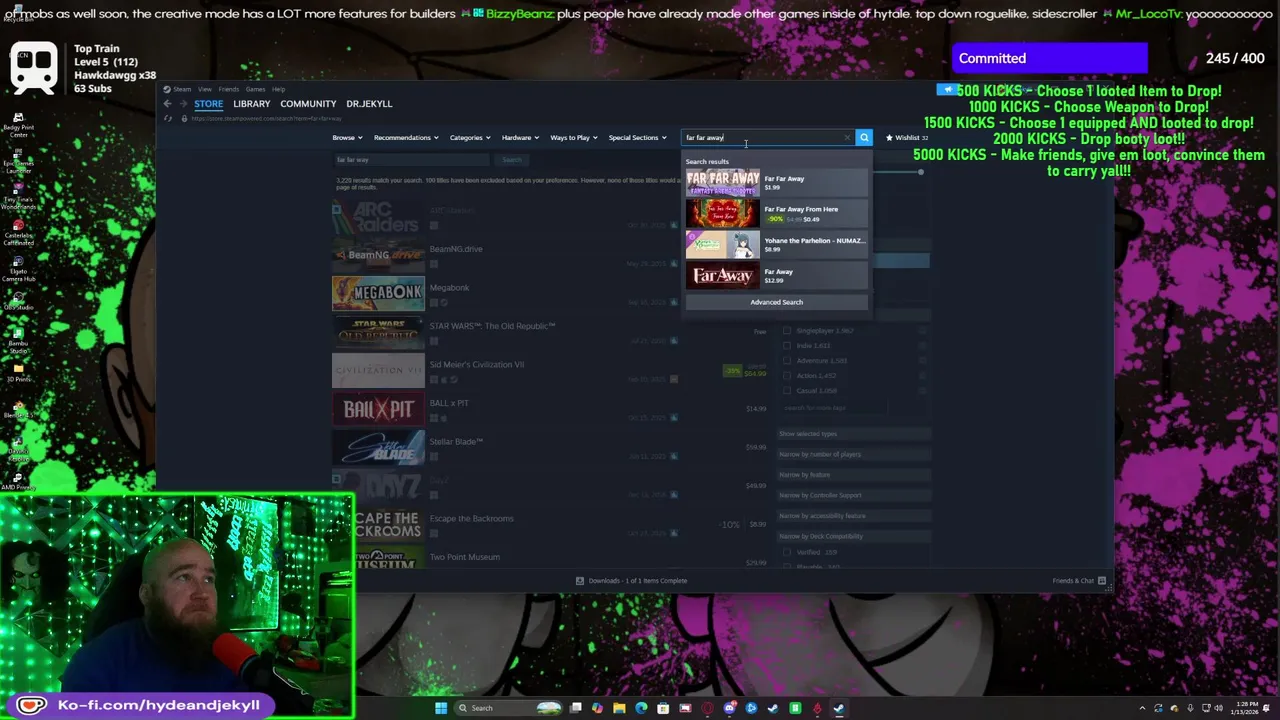This screenshot has width=1280, height=720.
Task: Check the Verified deck compatibility filter
Action: (x=787, y=552)
